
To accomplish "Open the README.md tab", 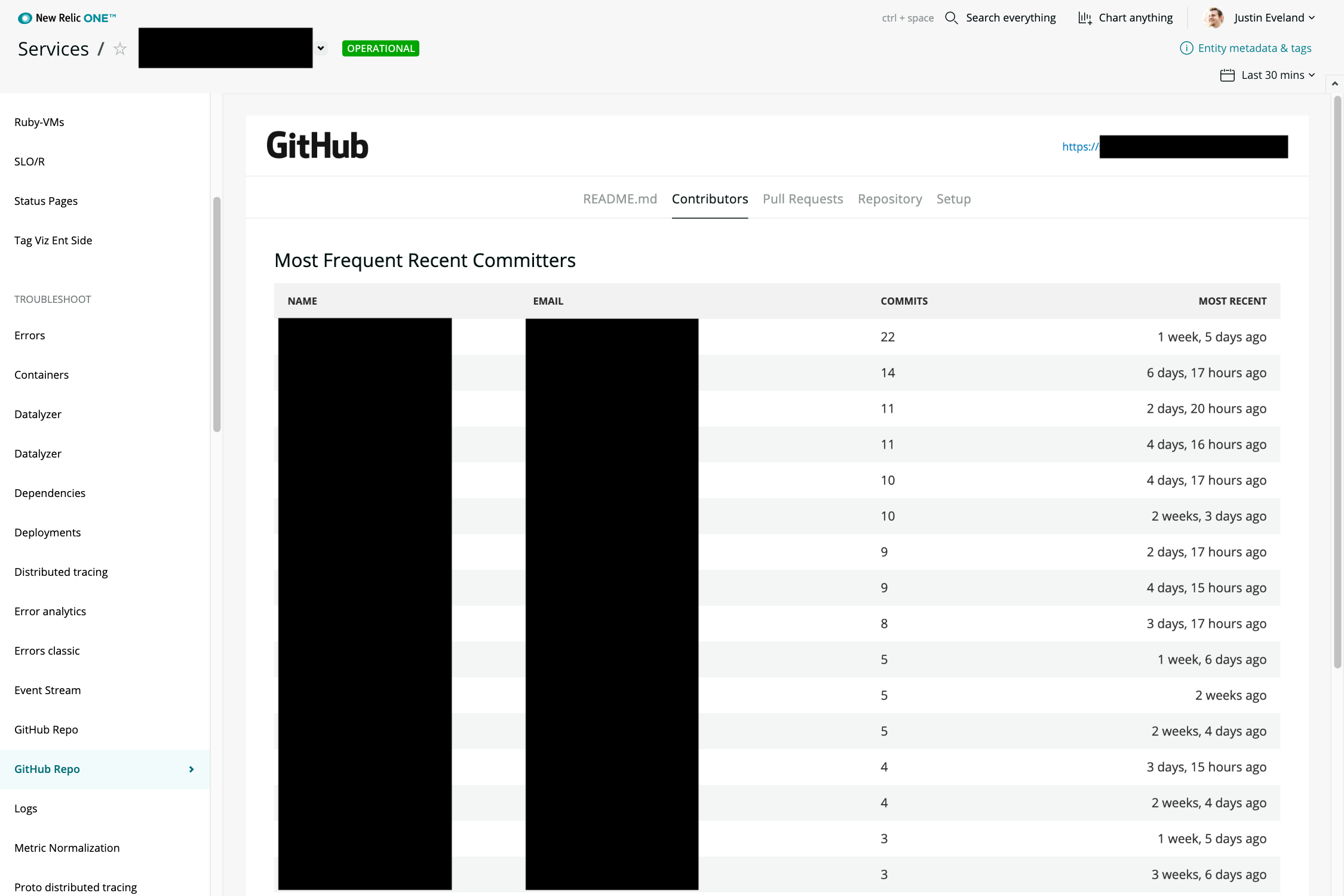I will (620, 198).
